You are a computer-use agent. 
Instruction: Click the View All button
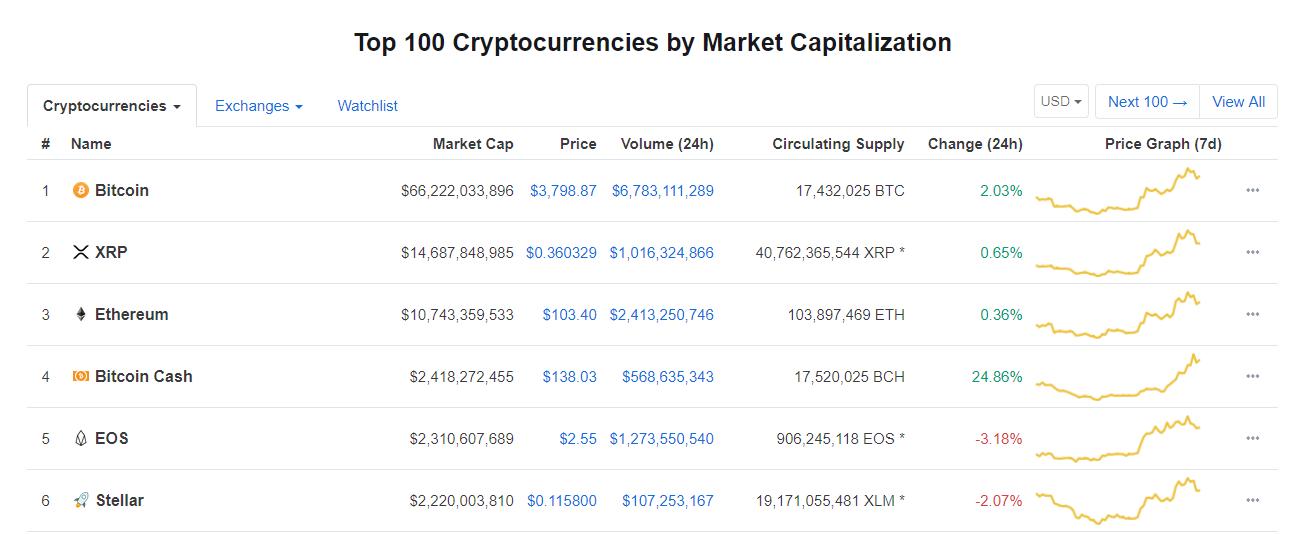tap(1238, 102)
